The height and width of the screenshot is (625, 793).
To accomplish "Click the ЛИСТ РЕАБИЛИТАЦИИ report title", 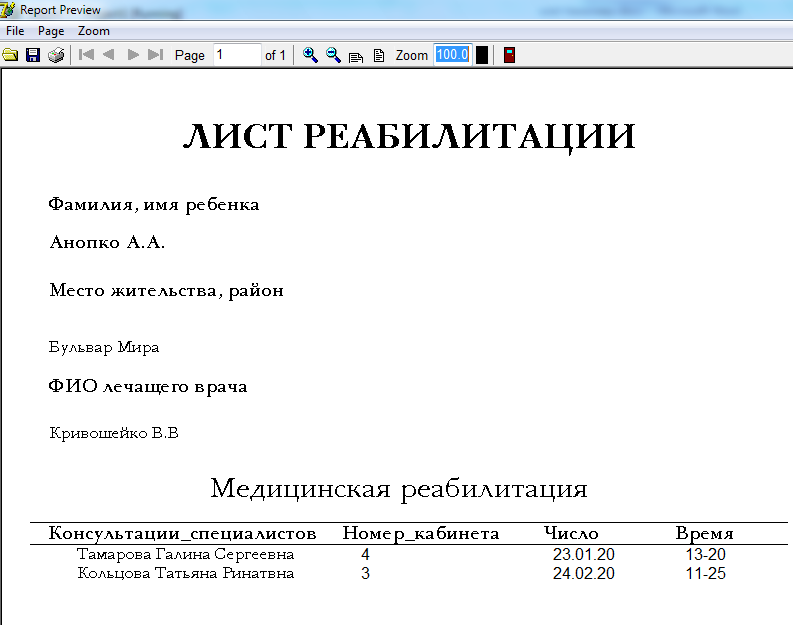I will click(409, 137).
